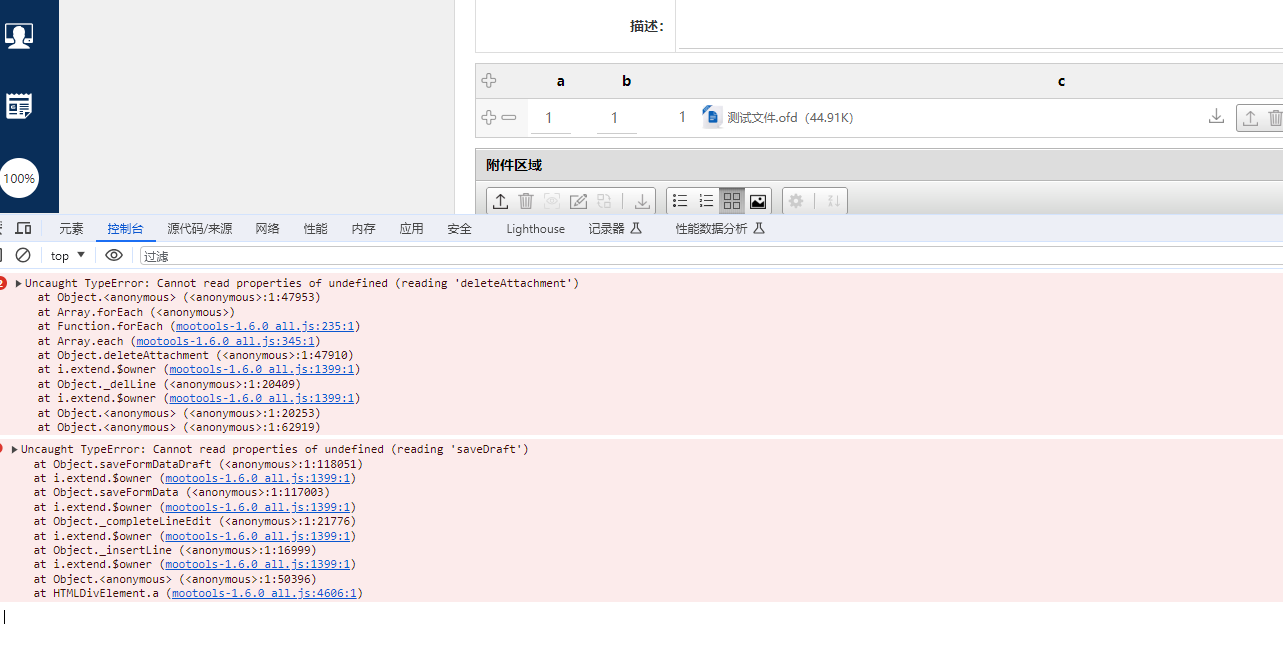Open mootools link after Object.saveFormData line
The image size is (1283, 654).
(x=257, y=507)
